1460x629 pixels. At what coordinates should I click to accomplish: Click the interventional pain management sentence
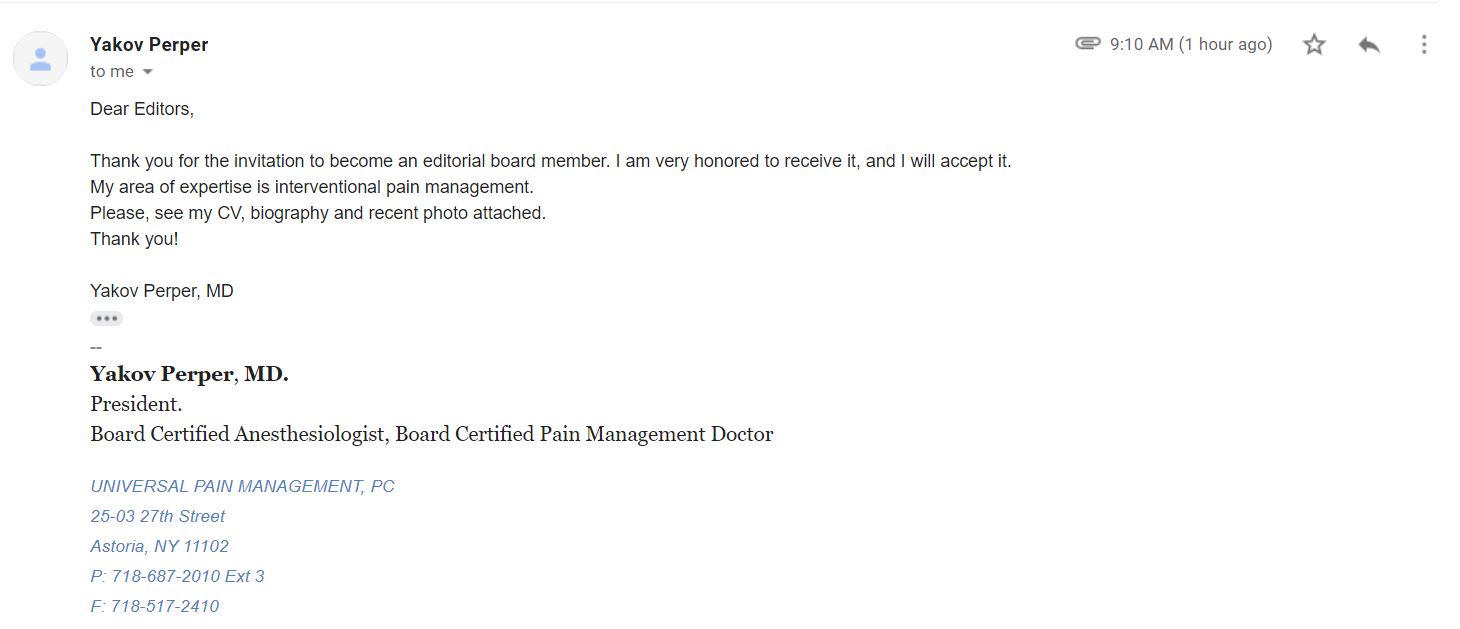tap(312, 187)
